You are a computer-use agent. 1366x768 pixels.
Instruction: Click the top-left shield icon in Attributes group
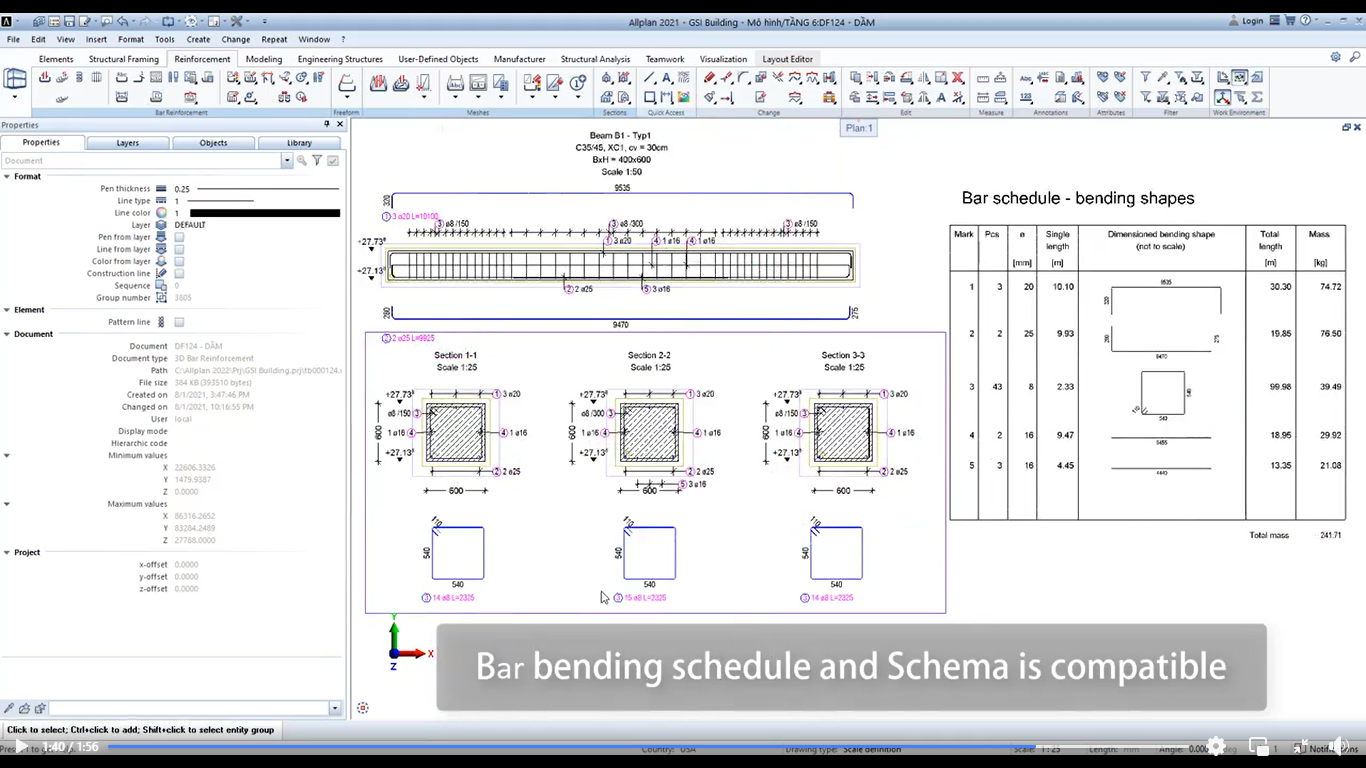coord(1103,78)
